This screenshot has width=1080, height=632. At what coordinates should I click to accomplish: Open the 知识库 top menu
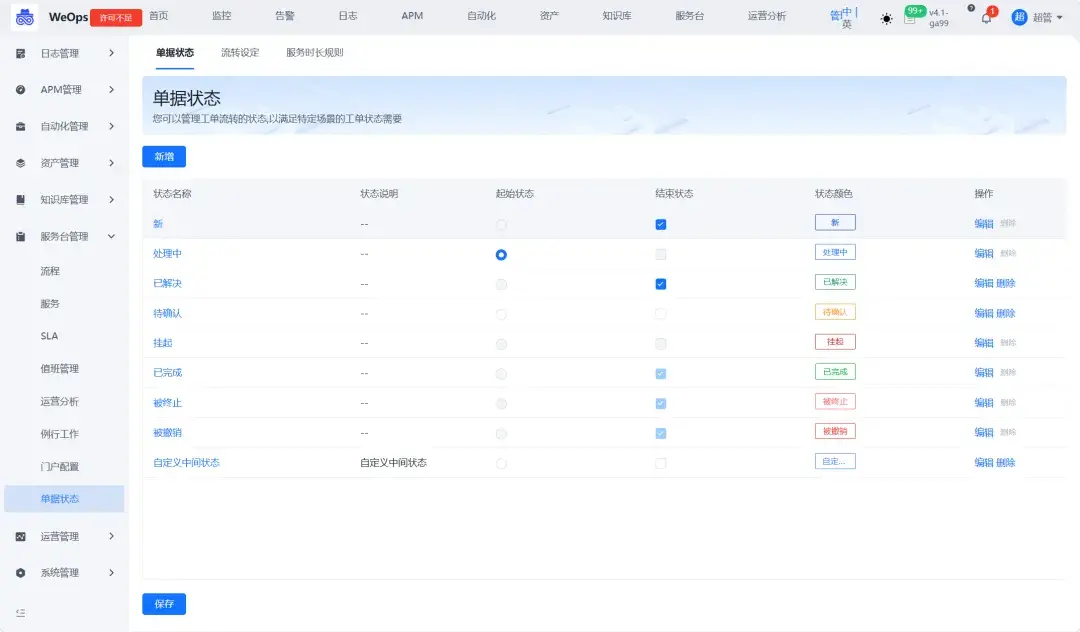616,16
